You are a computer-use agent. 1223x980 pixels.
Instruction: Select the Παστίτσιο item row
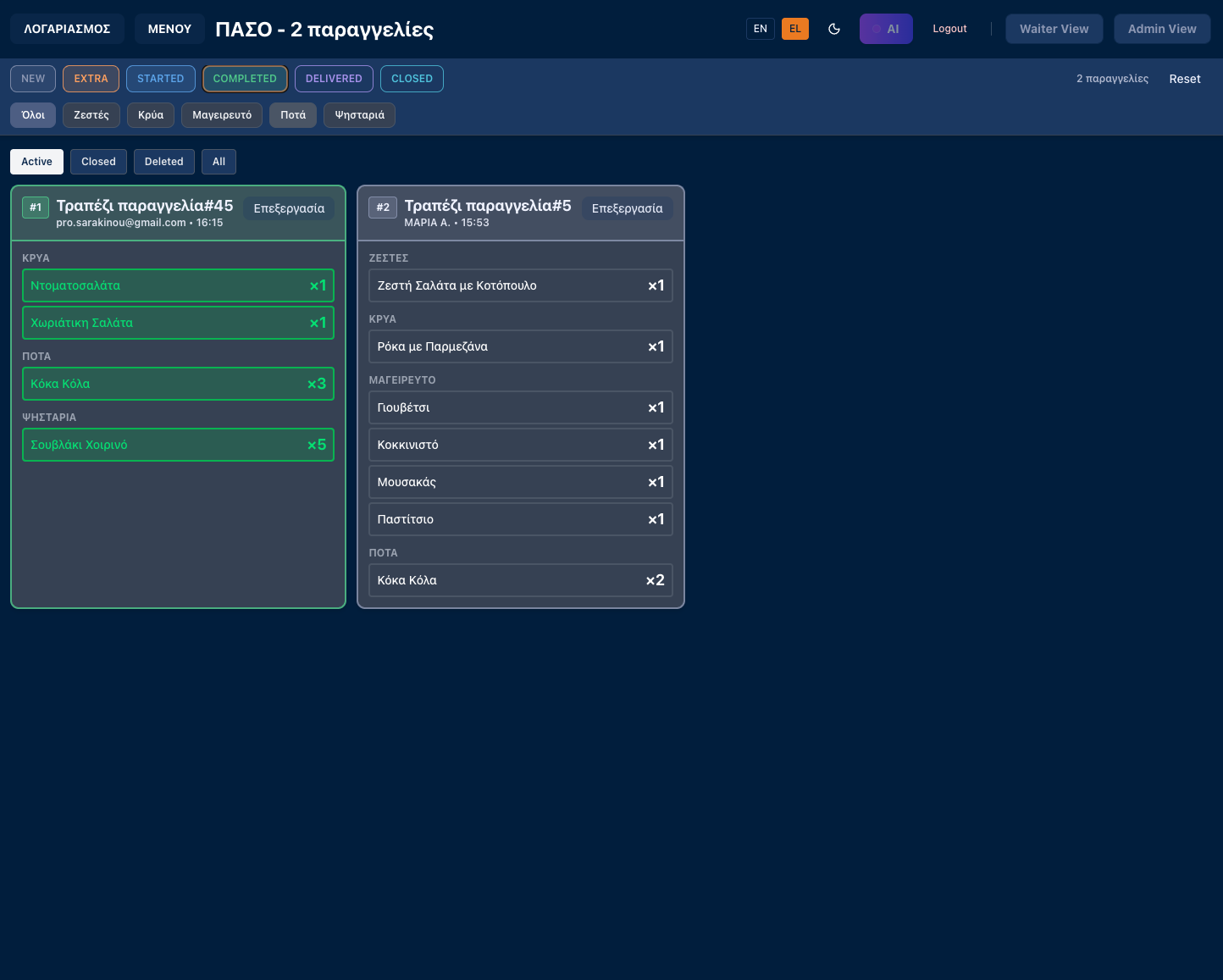coord(521,519)
